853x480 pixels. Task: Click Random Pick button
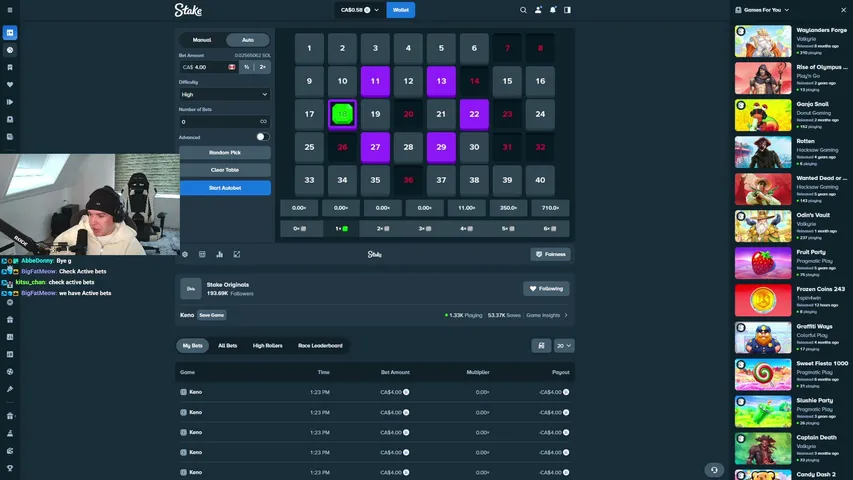click(x=225, y=152)
